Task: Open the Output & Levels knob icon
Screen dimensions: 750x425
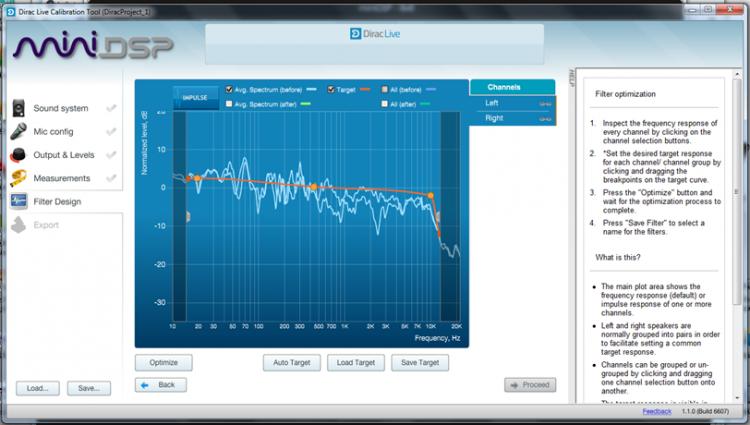Action: click(x=18, y=155)
